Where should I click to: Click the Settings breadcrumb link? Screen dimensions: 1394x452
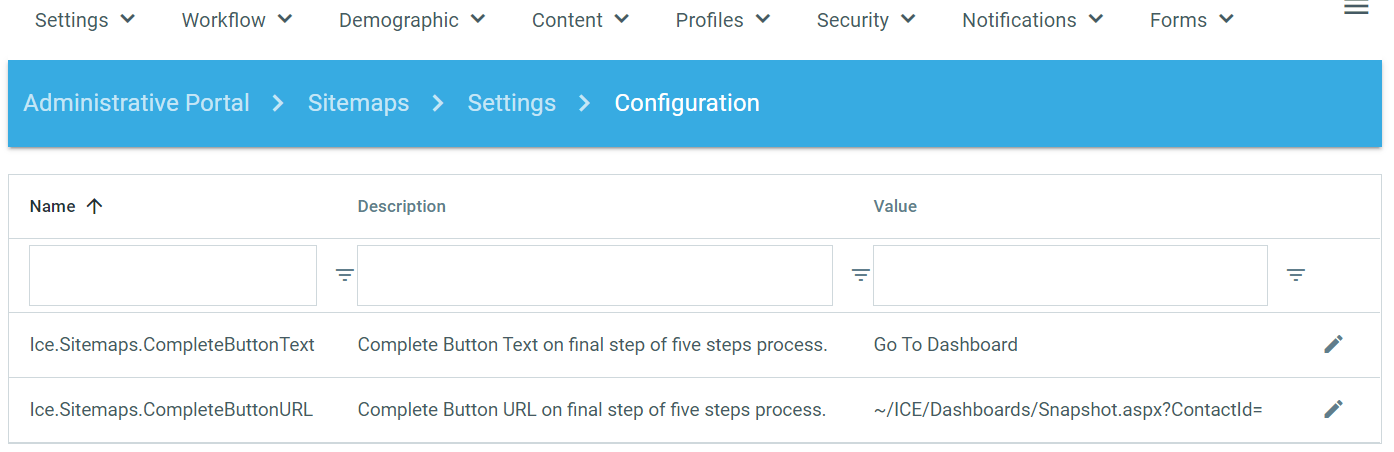[x=511, y=103]
